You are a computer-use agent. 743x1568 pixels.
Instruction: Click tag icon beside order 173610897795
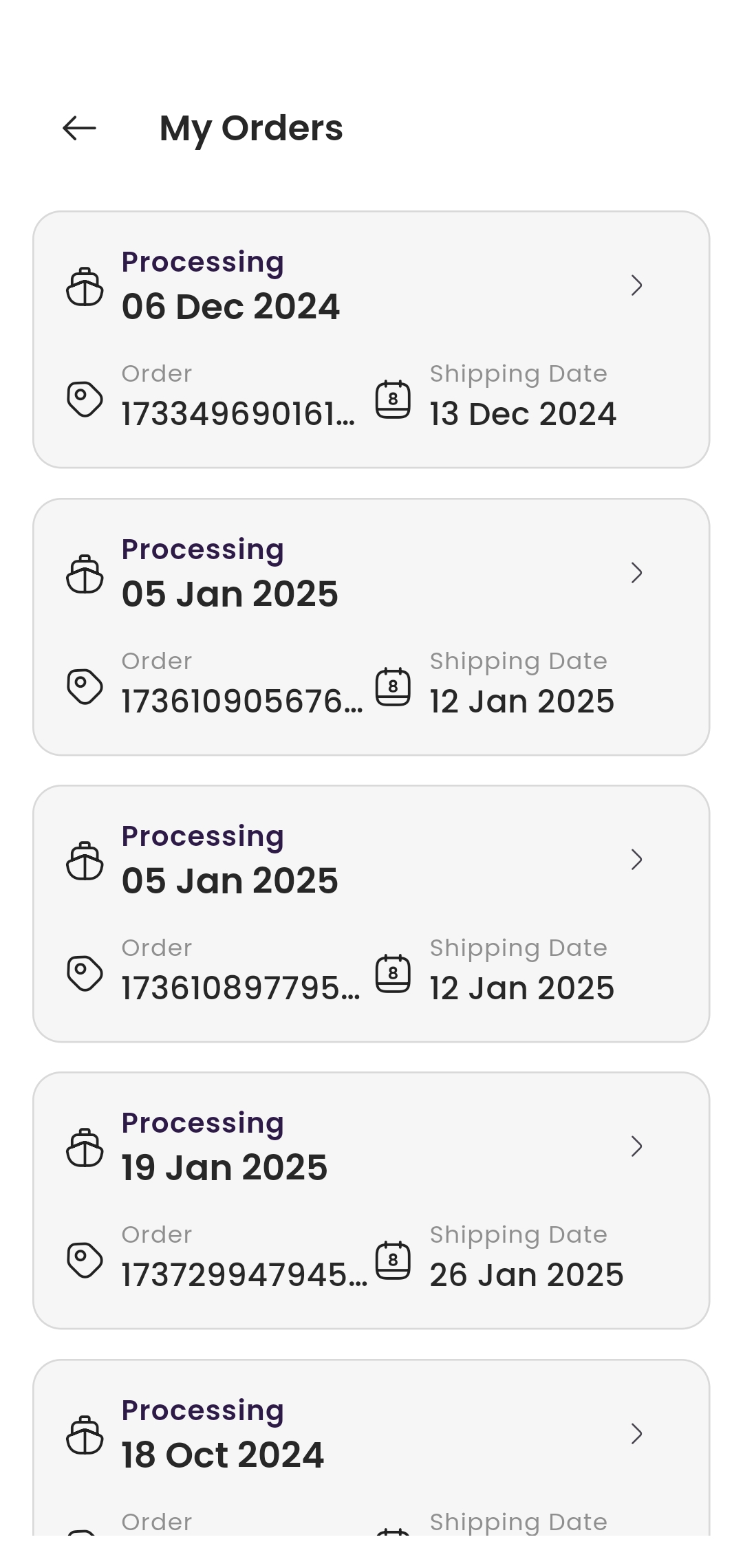pyautogui.click(x=85, y=973)
